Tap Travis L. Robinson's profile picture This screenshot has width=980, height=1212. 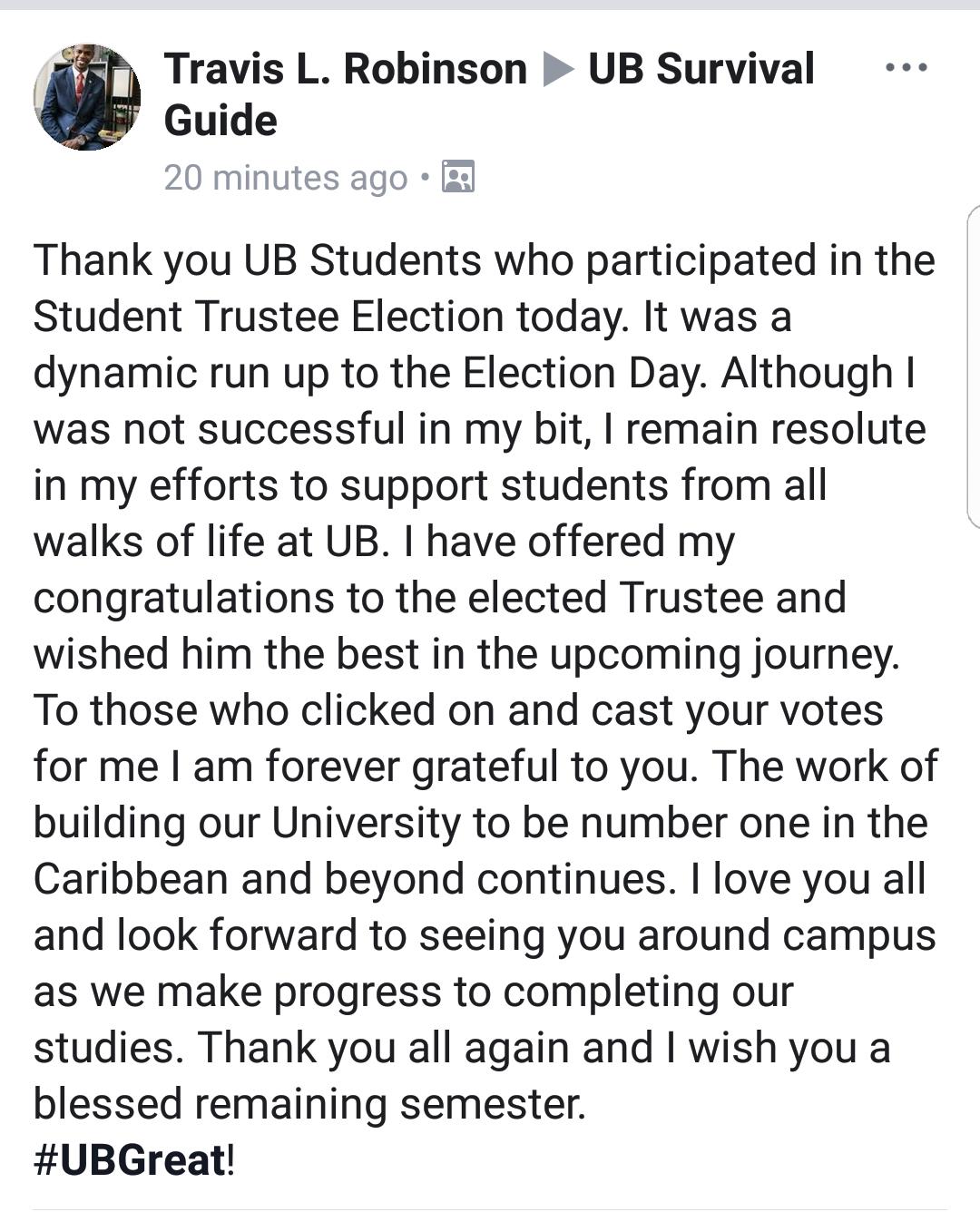point(87,97)
